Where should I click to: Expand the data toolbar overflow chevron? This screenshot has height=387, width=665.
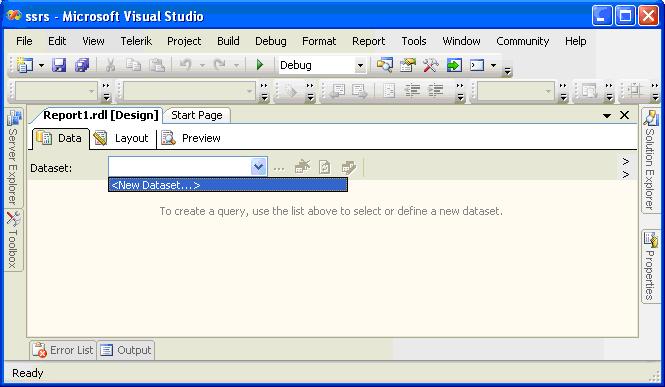click(626, 168)
